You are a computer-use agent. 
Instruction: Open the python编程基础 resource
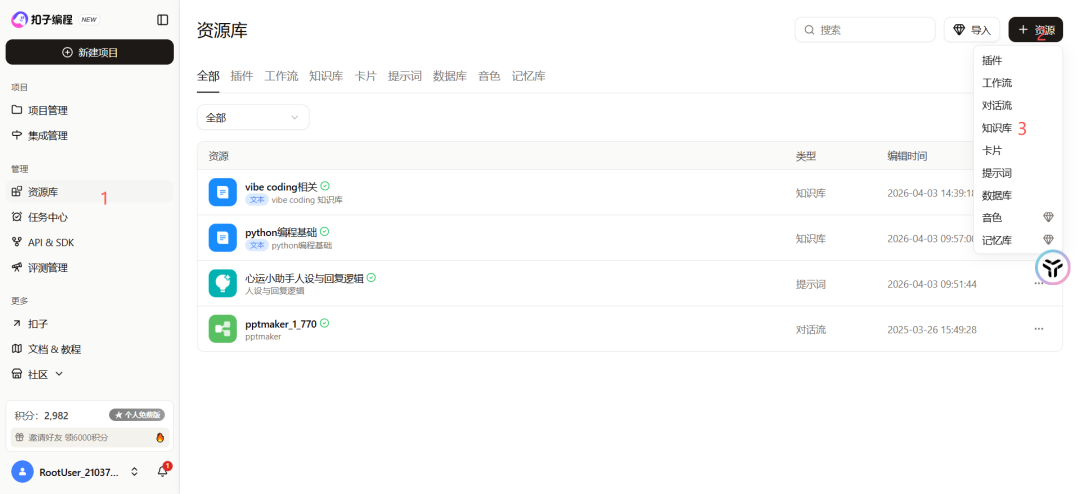281,232
